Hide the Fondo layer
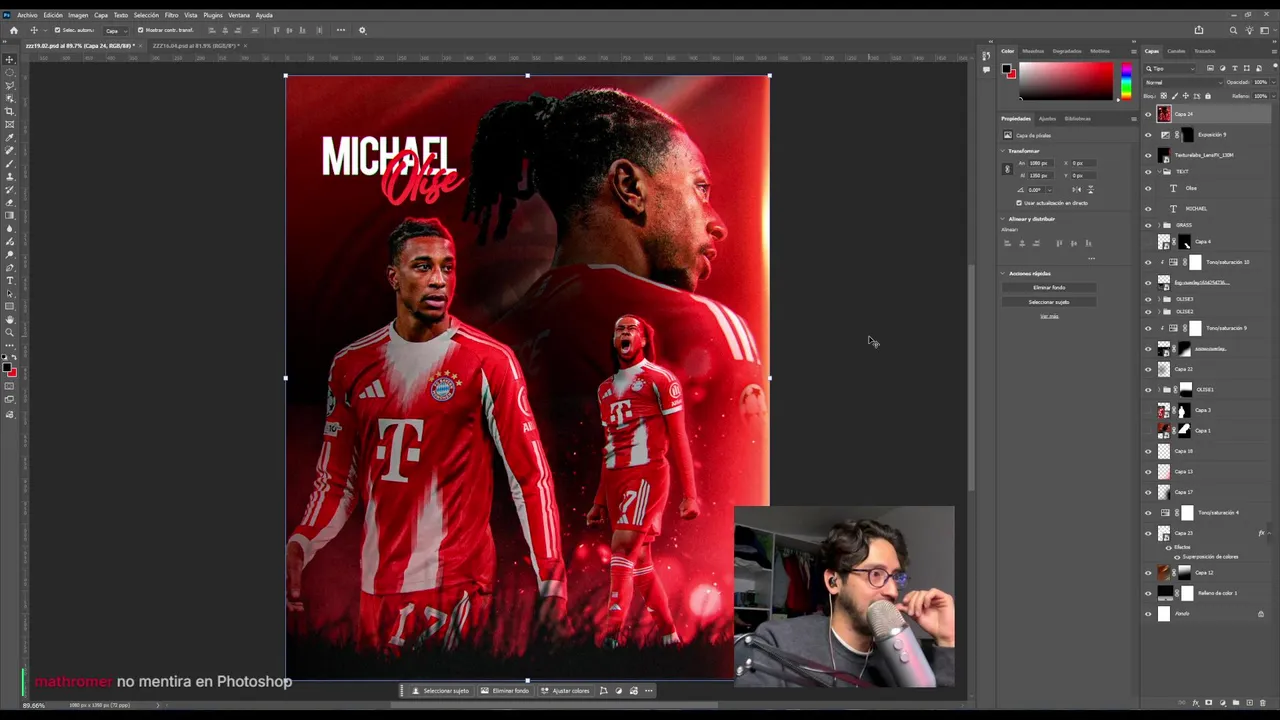The height and width of the screenshot is (720, 1280). (x=1148, y=614)
